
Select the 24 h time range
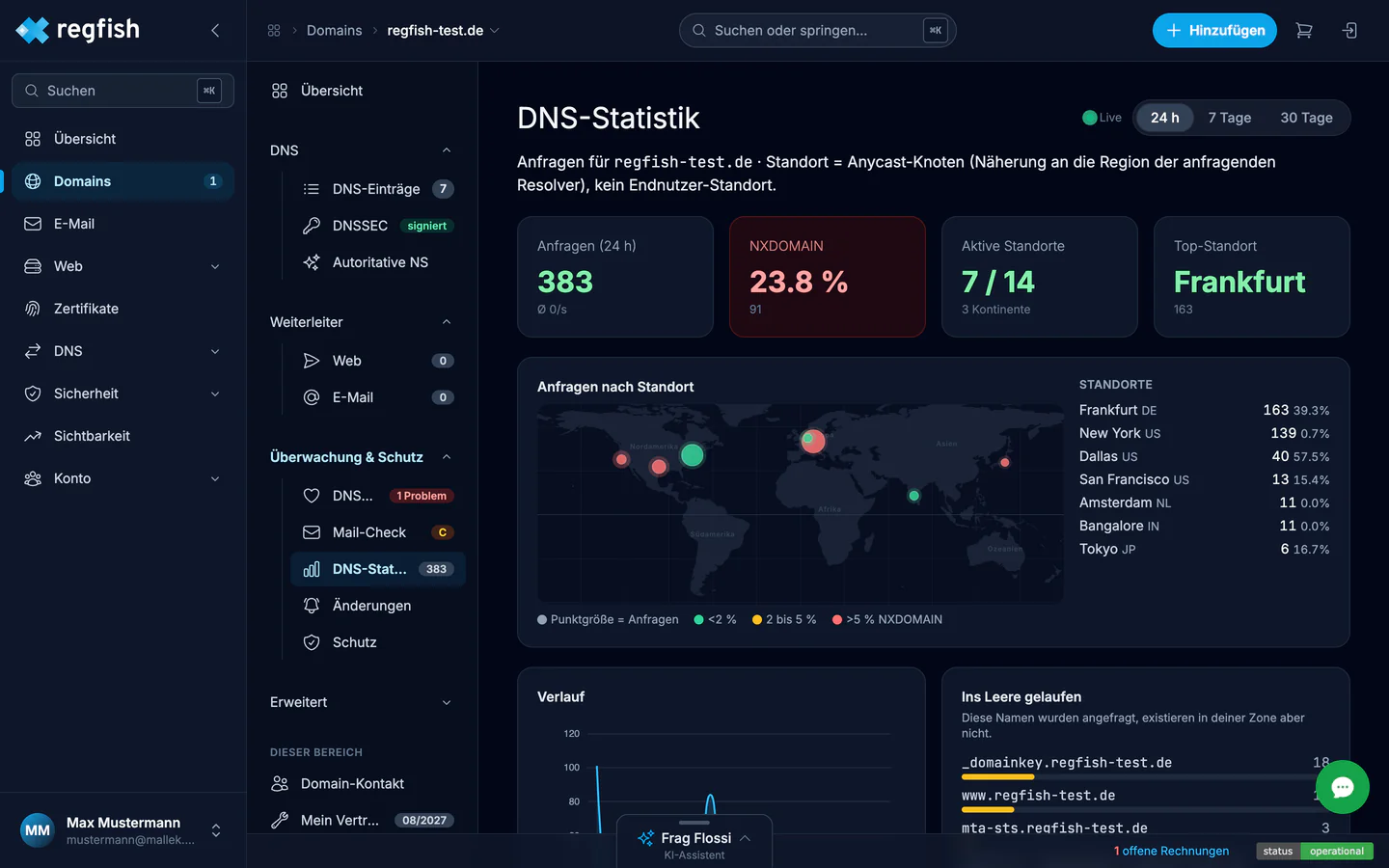[x=1164, y=118]
